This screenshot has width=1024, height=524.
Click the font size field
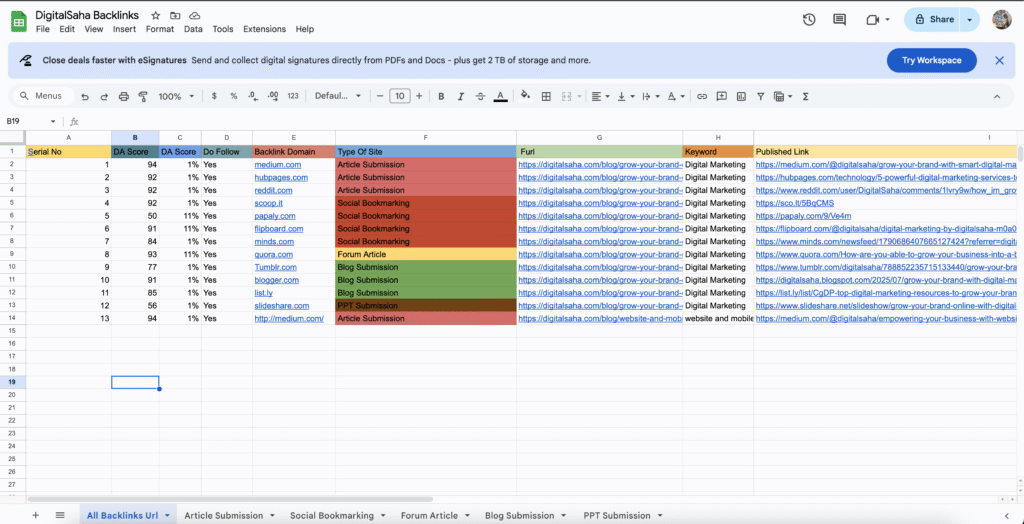(399, 96)
